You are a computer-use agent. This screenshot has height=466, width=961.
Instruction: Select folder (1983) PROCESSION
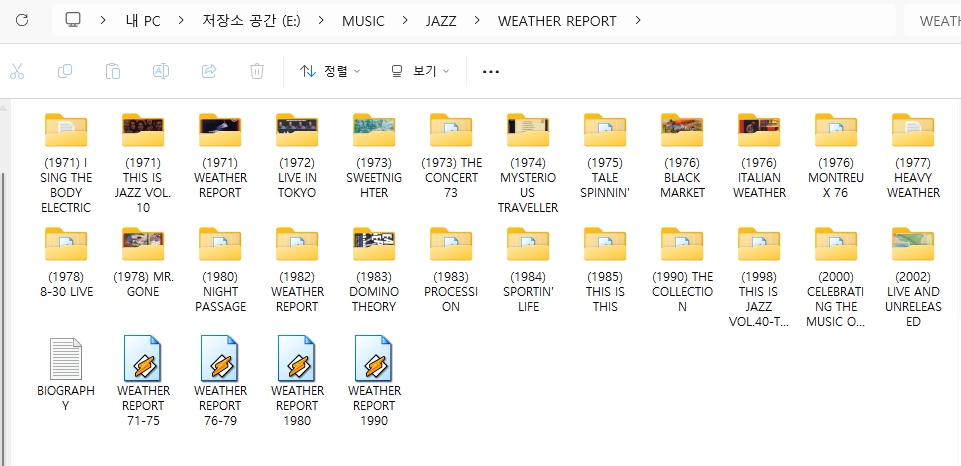tap(451, 269)
